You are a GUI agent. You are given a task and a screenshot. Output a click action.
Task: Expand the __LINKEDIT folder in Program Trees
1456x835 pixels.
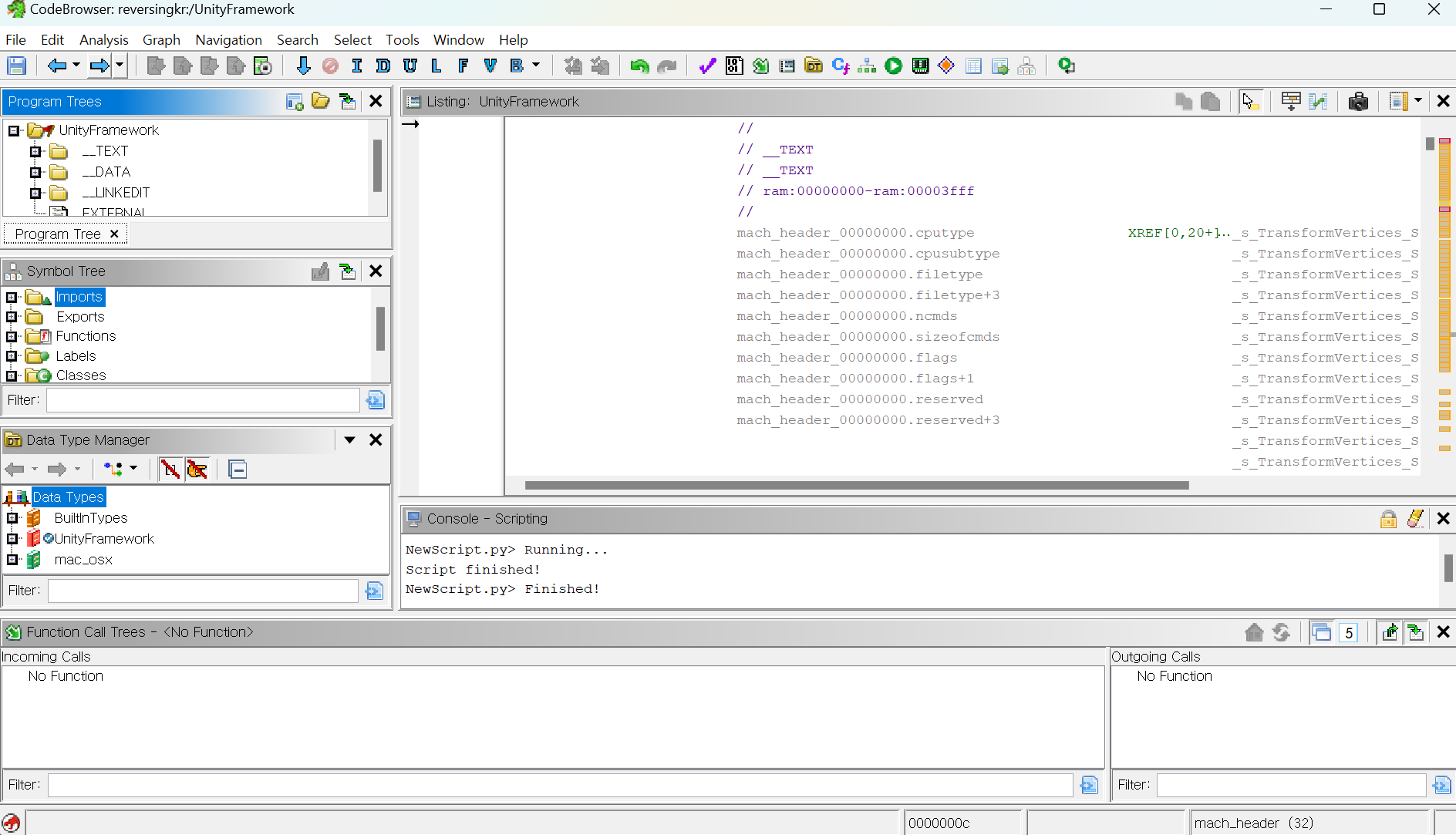pyautogui.click(x=35, y=193)
